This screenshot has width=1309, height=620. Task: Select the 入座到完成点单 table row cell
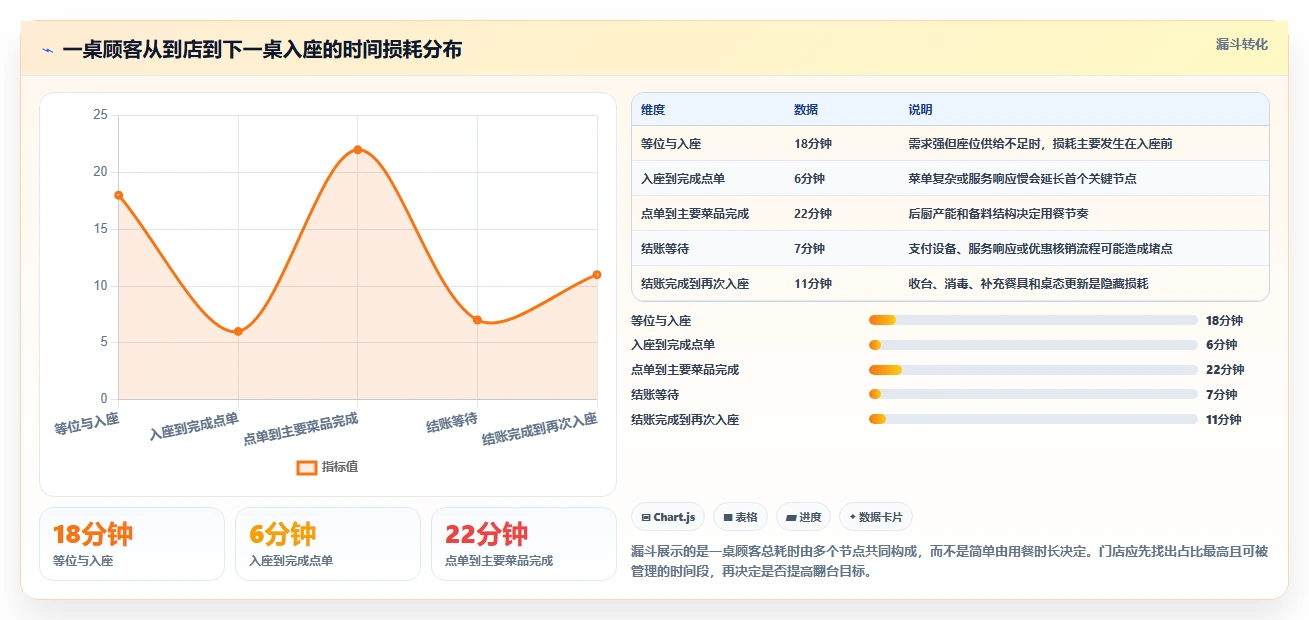pyautogui.click(x=683, y=179)
